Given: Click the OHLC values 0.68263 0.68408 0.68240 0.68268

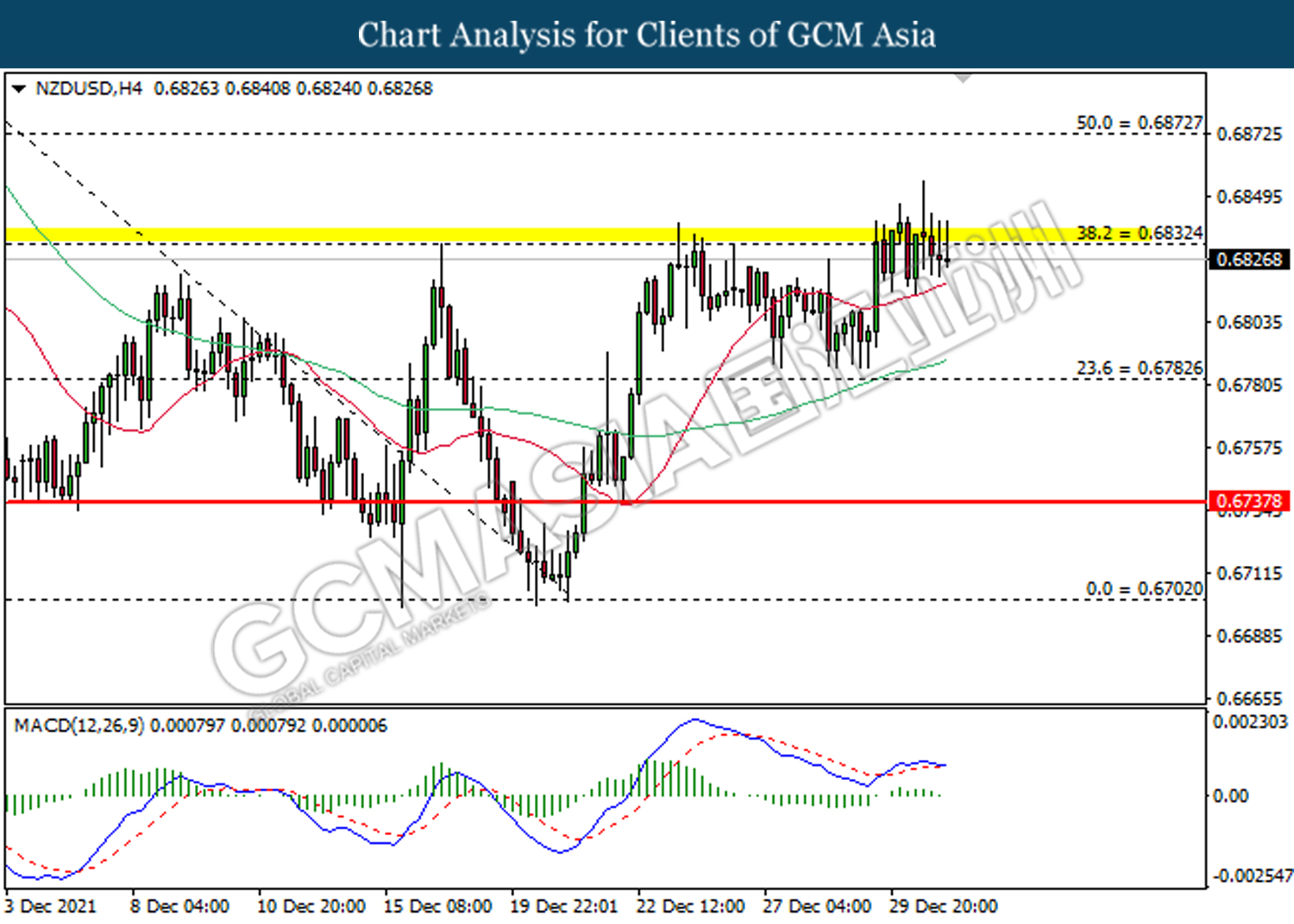Looking at the screenshot, I should pos(293,88).
